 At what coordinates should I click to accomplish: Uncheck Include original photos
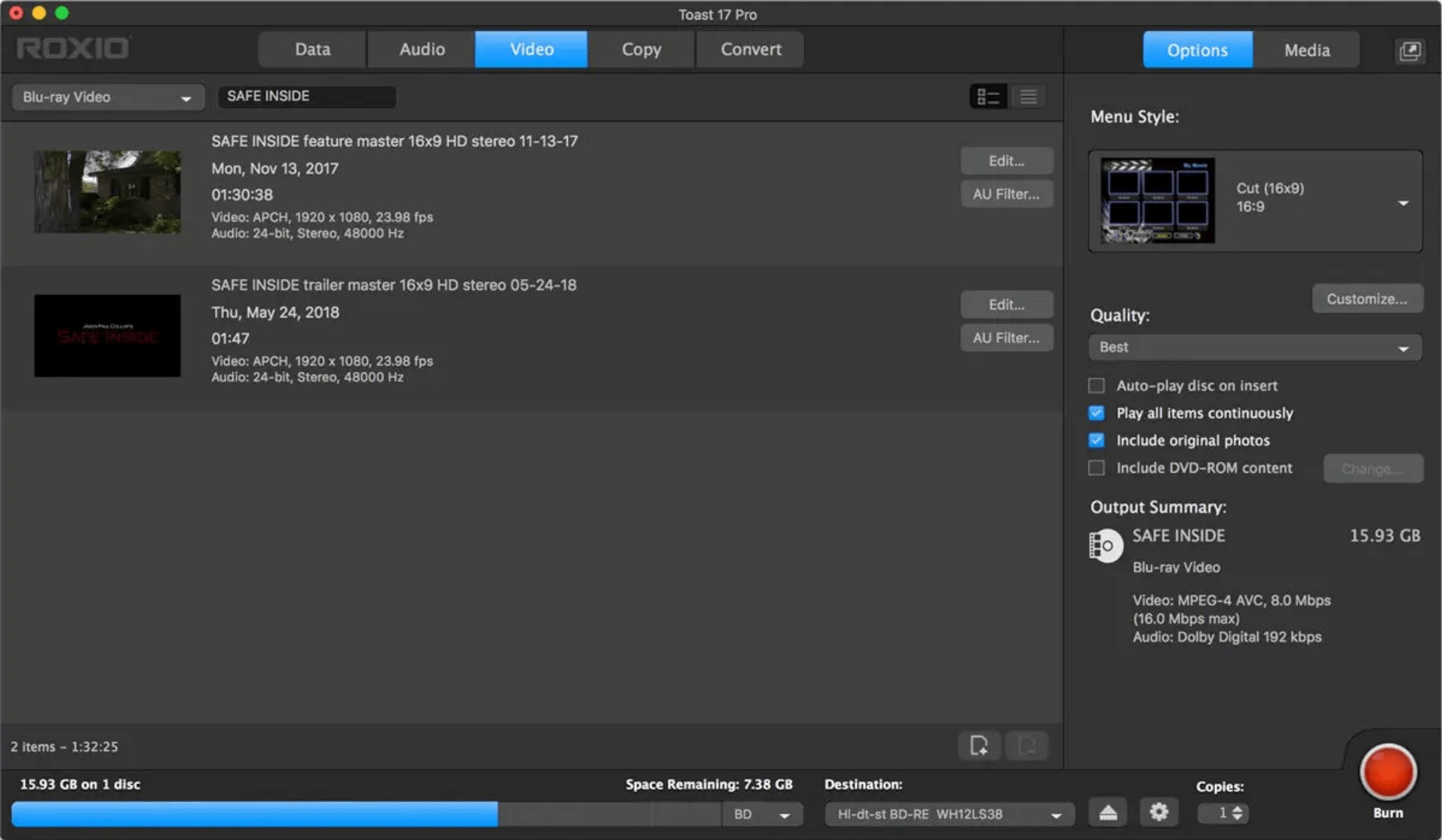(x=1096, y=440)
